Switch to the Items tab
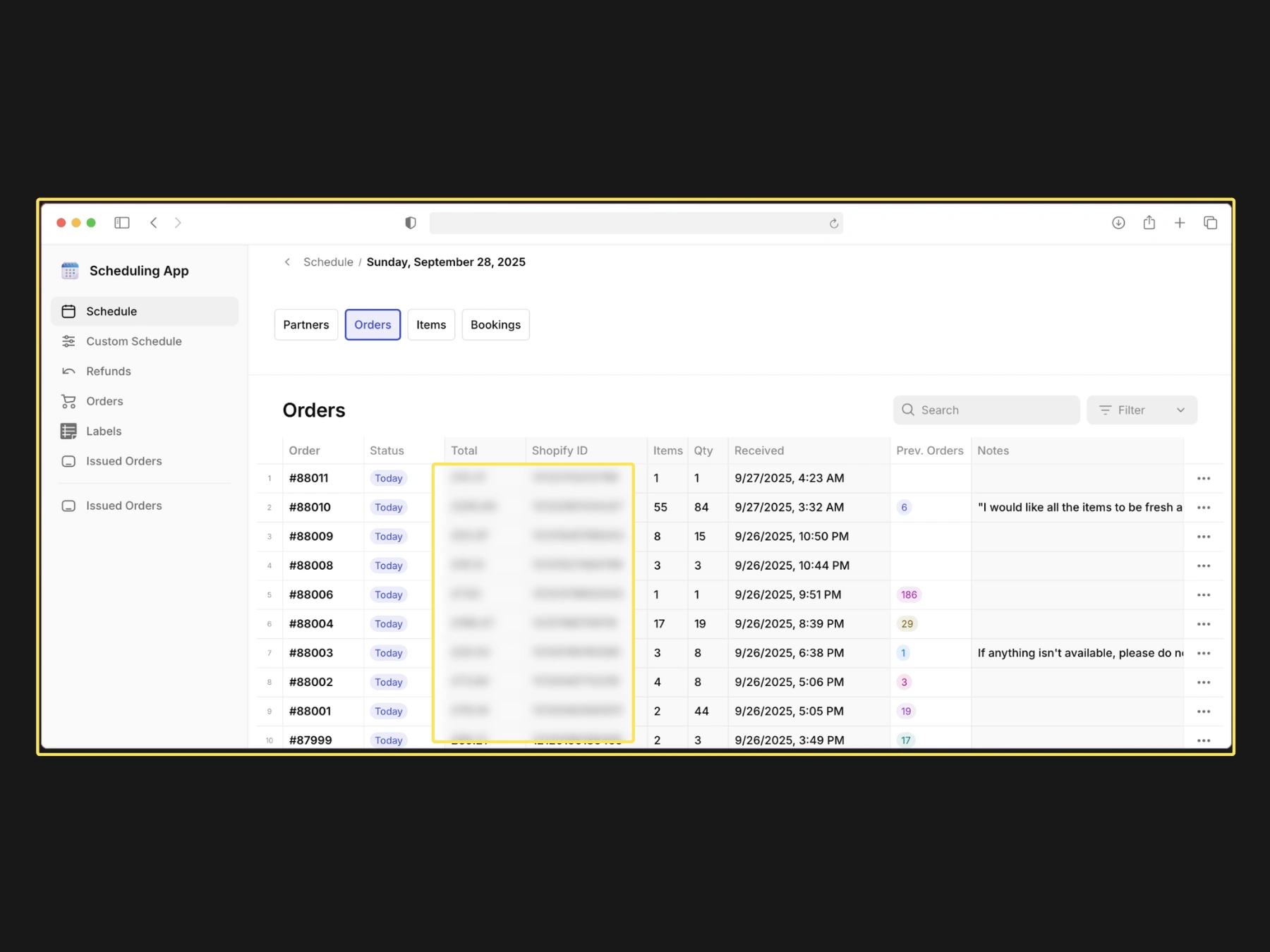Viewport: 1270px width, 952px height. coord(430,324)
